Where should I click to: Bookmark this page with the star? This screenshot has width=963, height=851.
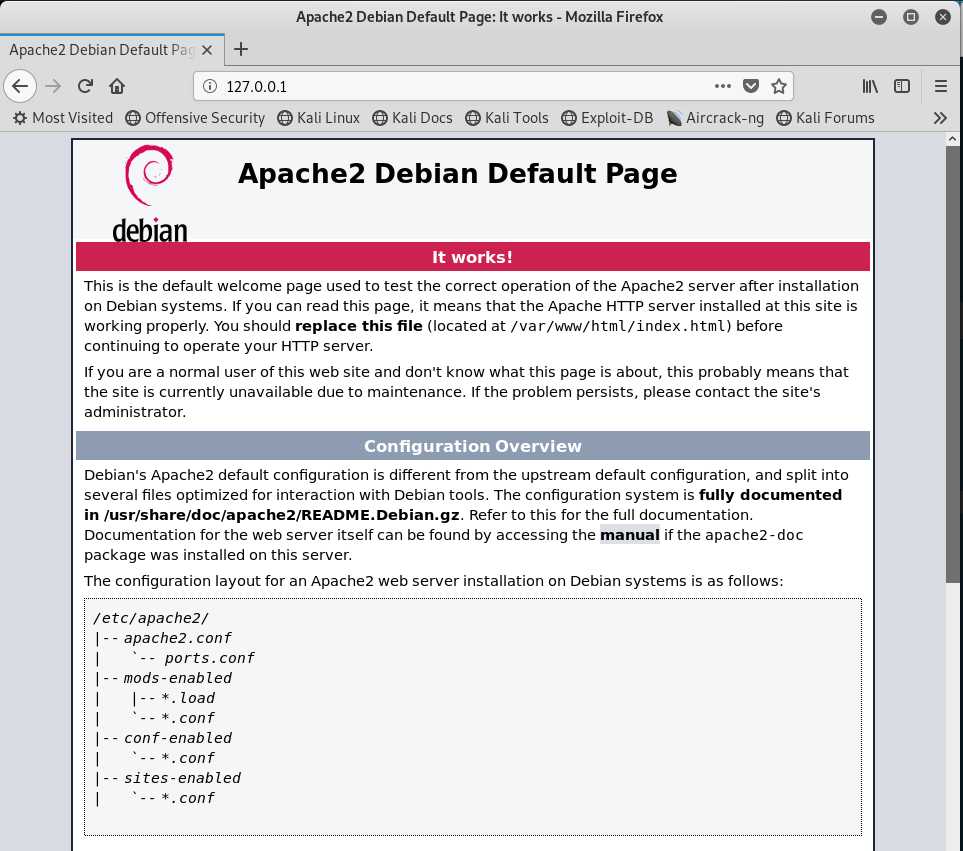(779, 86)
